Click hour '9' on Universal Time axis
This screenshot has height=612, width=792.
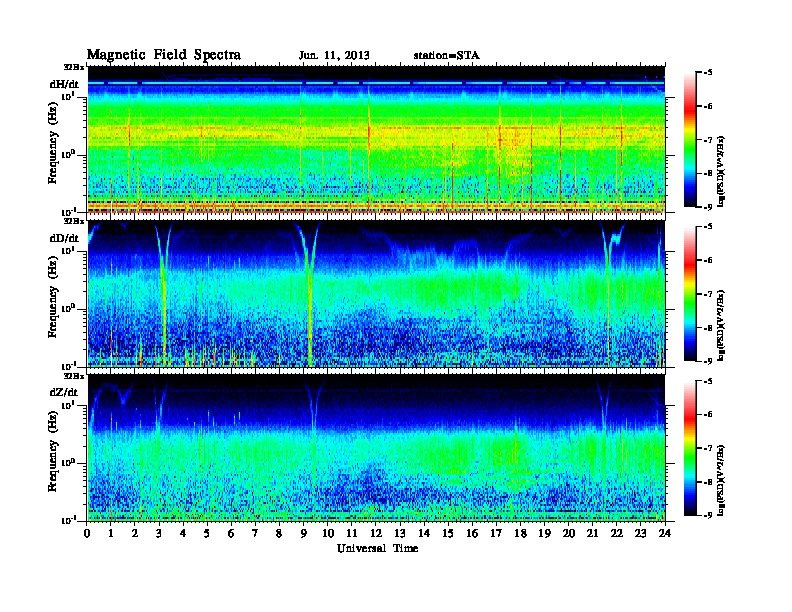click(x=304, y=533)
